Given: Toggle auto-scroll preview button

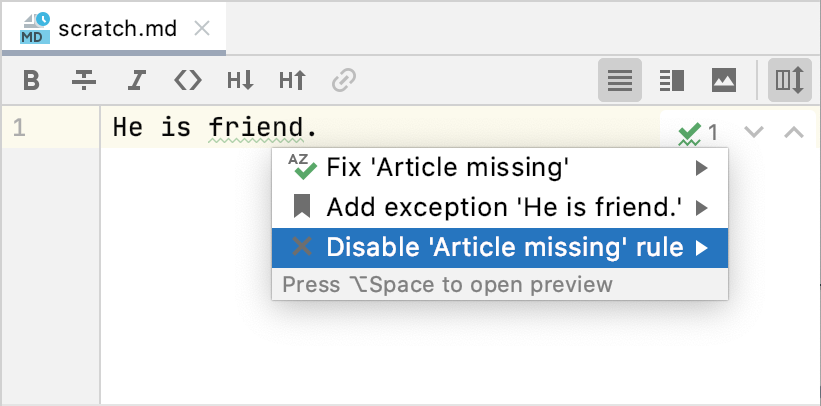Looking at the screenshot, I should coord(790,80).
